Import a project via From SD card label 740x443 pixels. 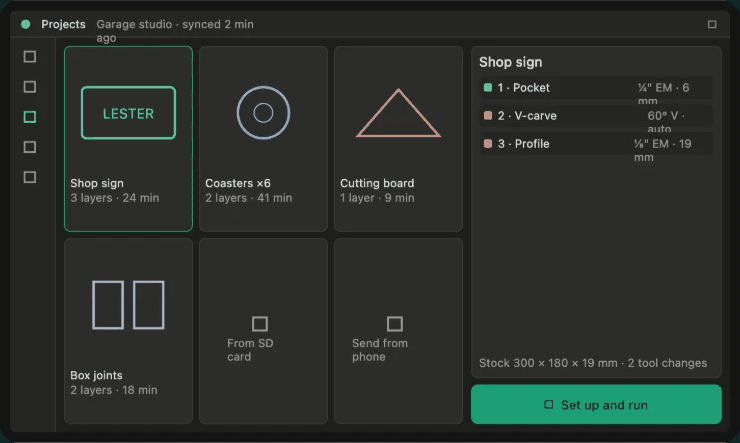click(250, 350)
